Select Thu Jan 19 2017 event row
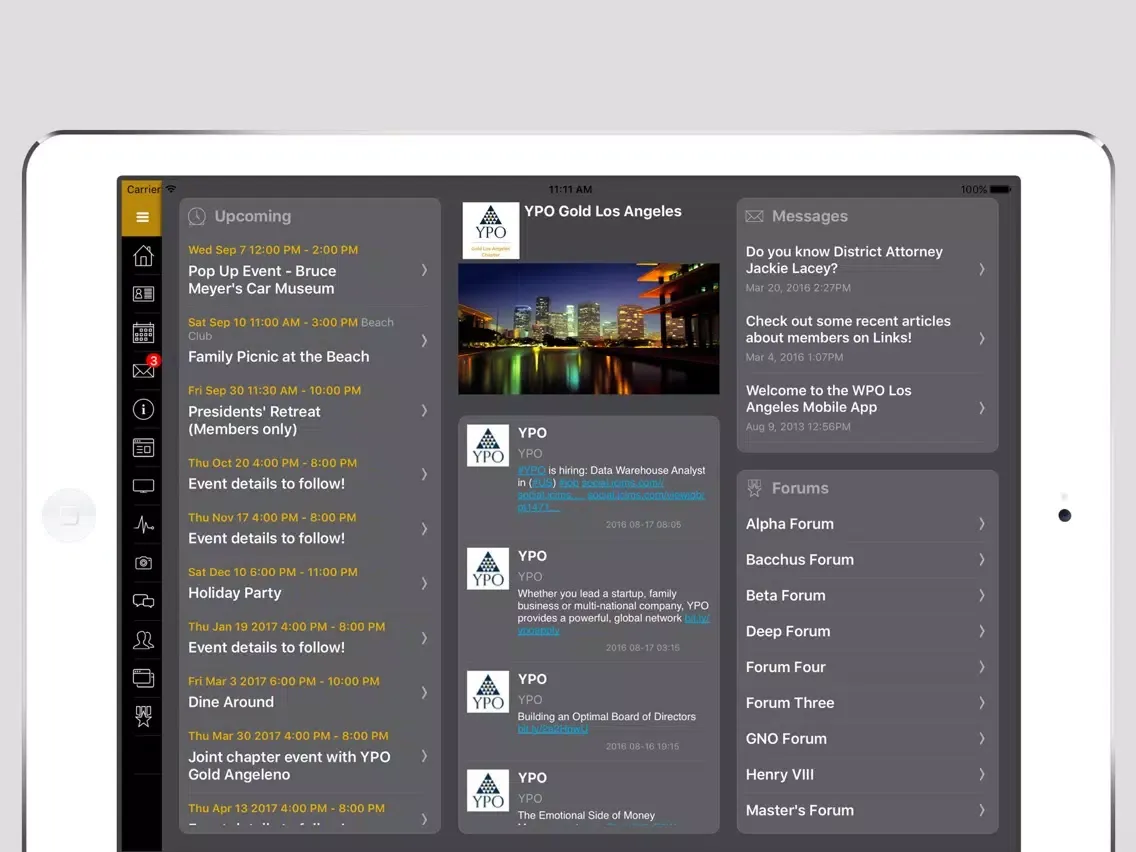The width and height of the screenshot is (1136, 852). [x=309, y=638]
